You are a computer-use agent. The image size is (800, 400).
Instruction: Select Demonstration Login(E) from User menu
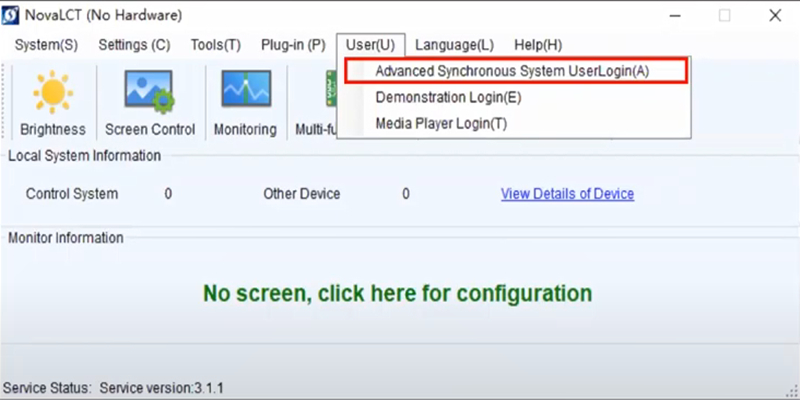(x=448, y=98)
